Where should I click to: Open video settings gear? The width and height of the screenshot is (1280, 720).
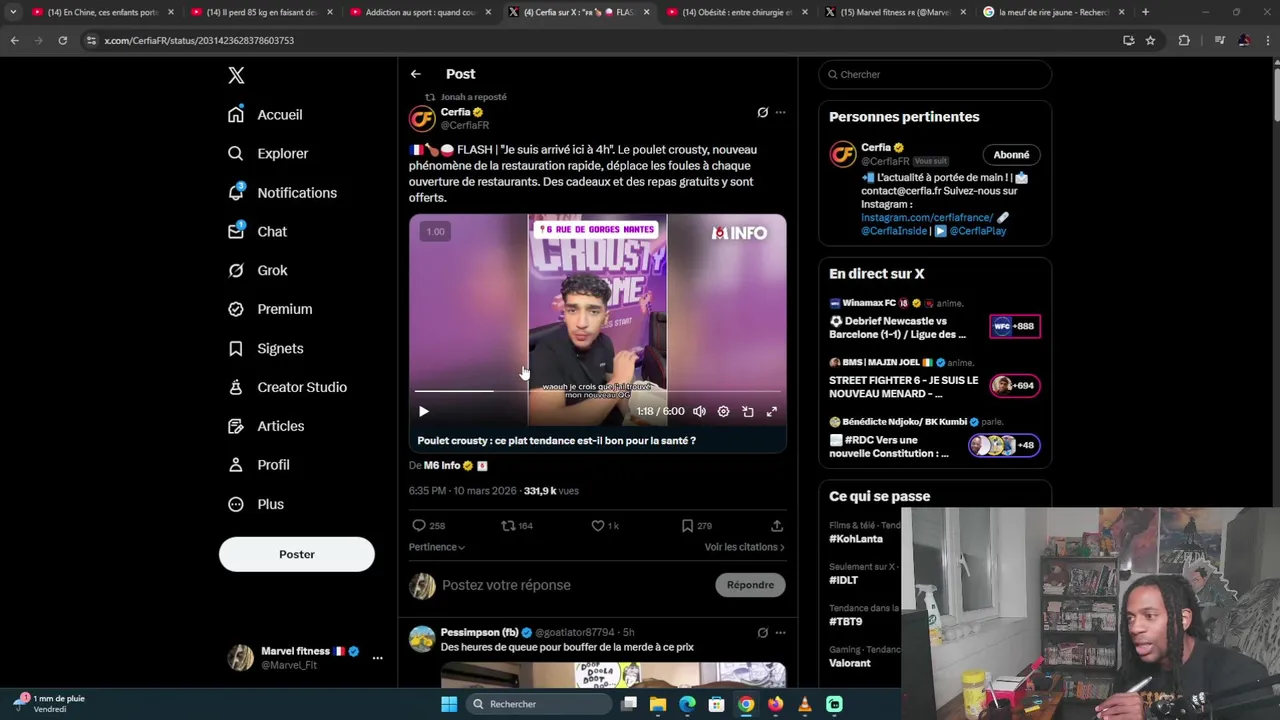click(723, 411)
